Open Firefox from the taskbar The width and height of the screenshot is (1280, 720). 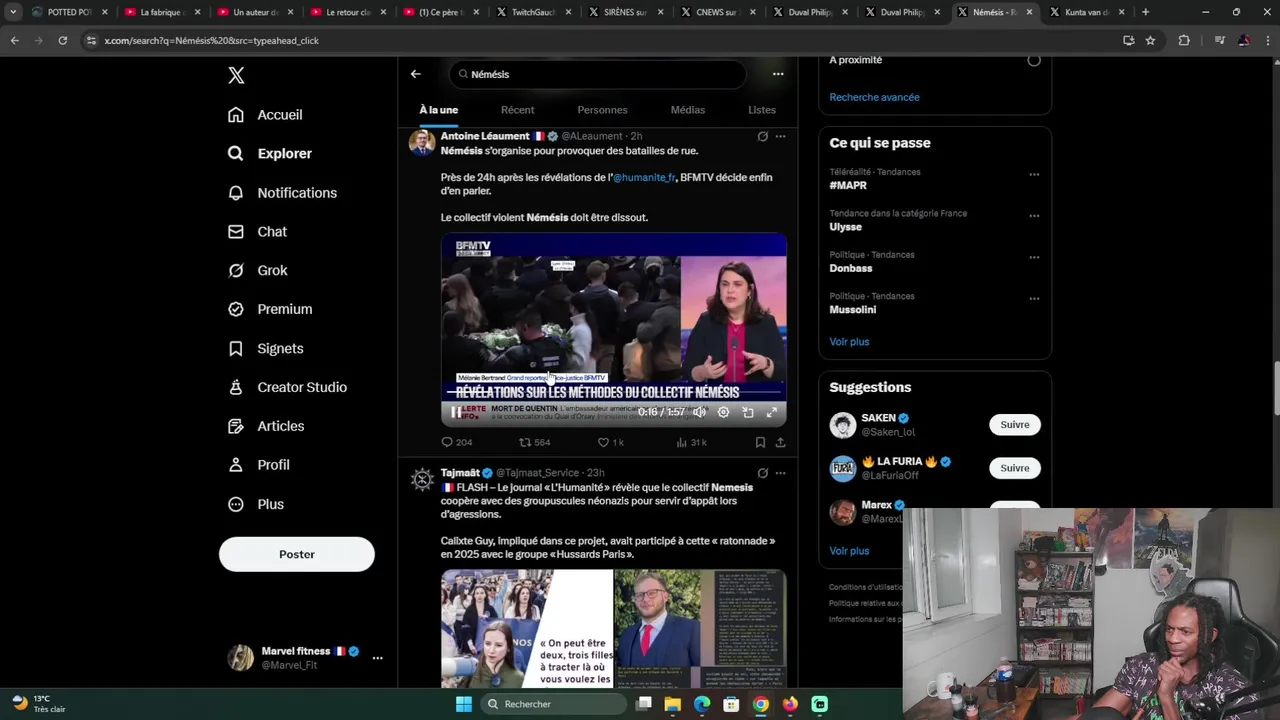790,704
